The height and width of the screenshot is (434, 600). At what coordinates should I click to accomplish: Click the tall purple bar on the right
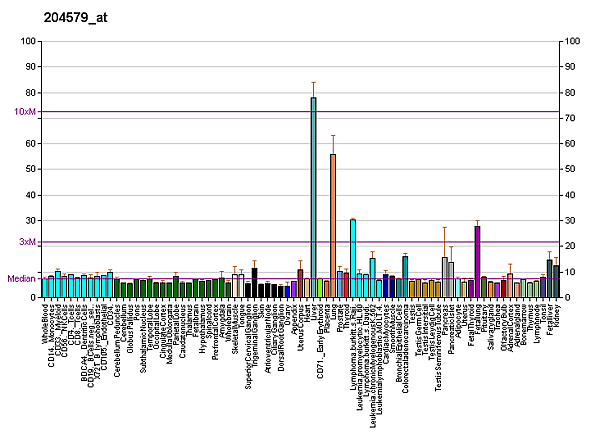pos(477,261)
